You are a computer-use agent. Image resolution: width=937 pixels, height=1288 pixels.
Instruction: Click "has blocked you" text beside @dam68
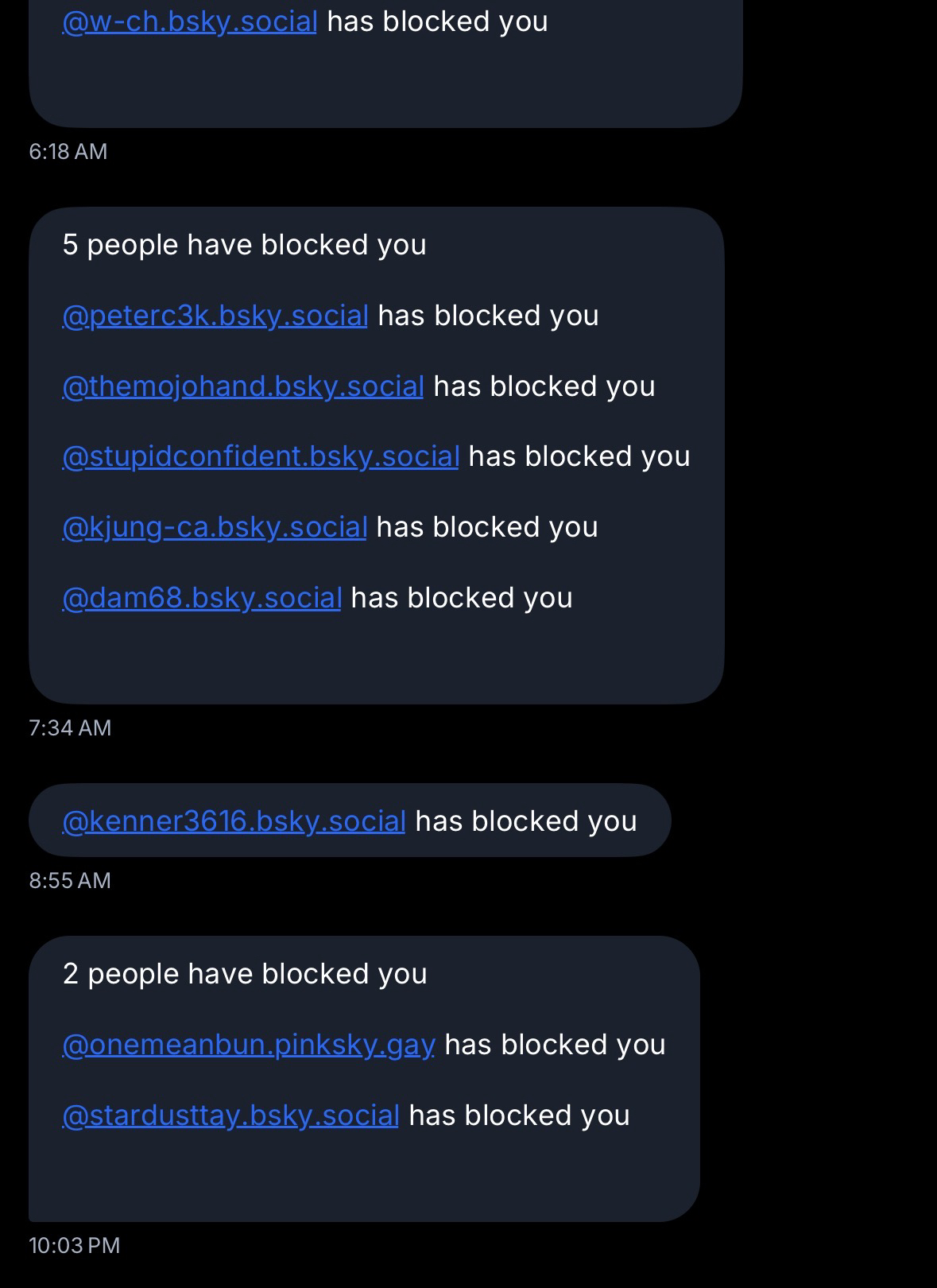[x=462, y=598]
